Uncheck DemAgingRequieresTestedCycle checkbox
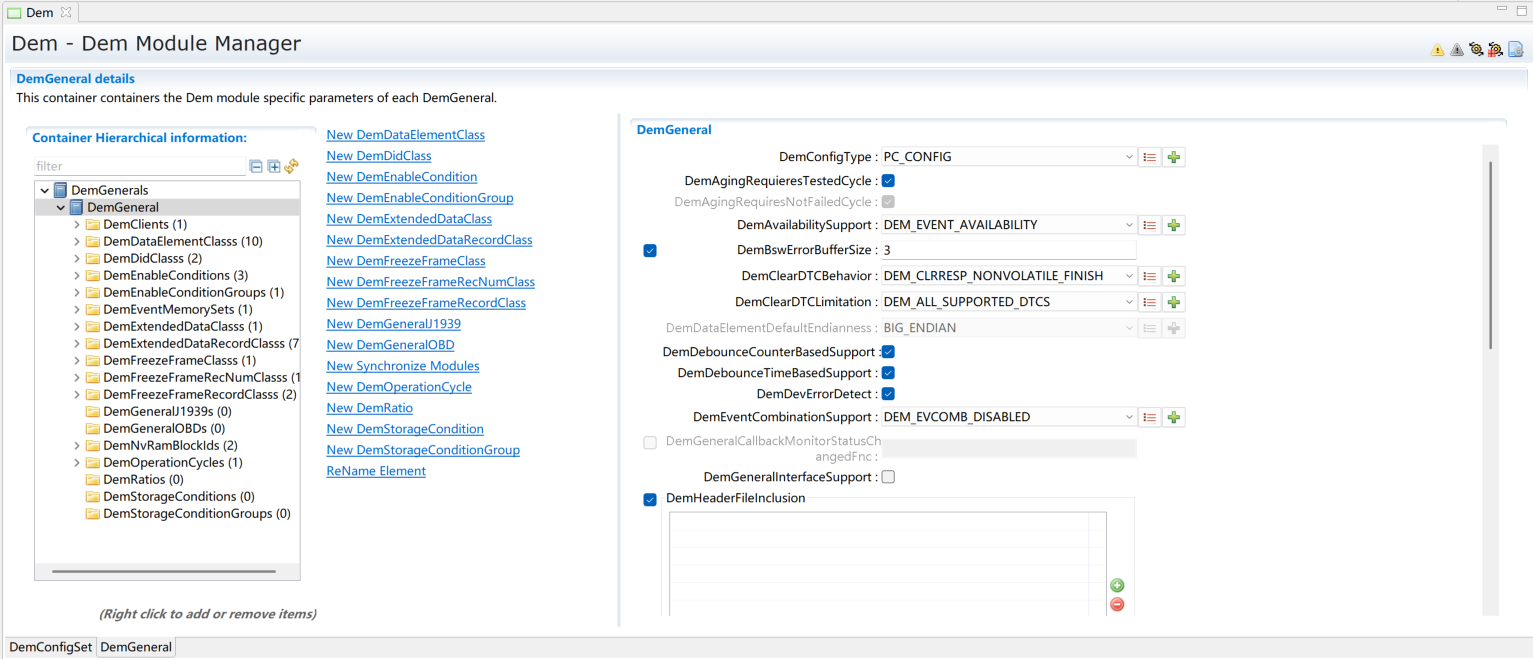Image resolution: width=1533 pixels, height=659 pixels. point(888,181)
